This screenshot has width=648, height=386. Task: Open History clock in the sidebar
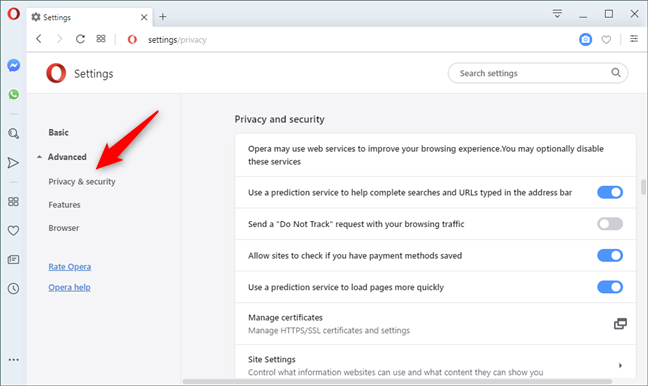click(x=13, y=288)
